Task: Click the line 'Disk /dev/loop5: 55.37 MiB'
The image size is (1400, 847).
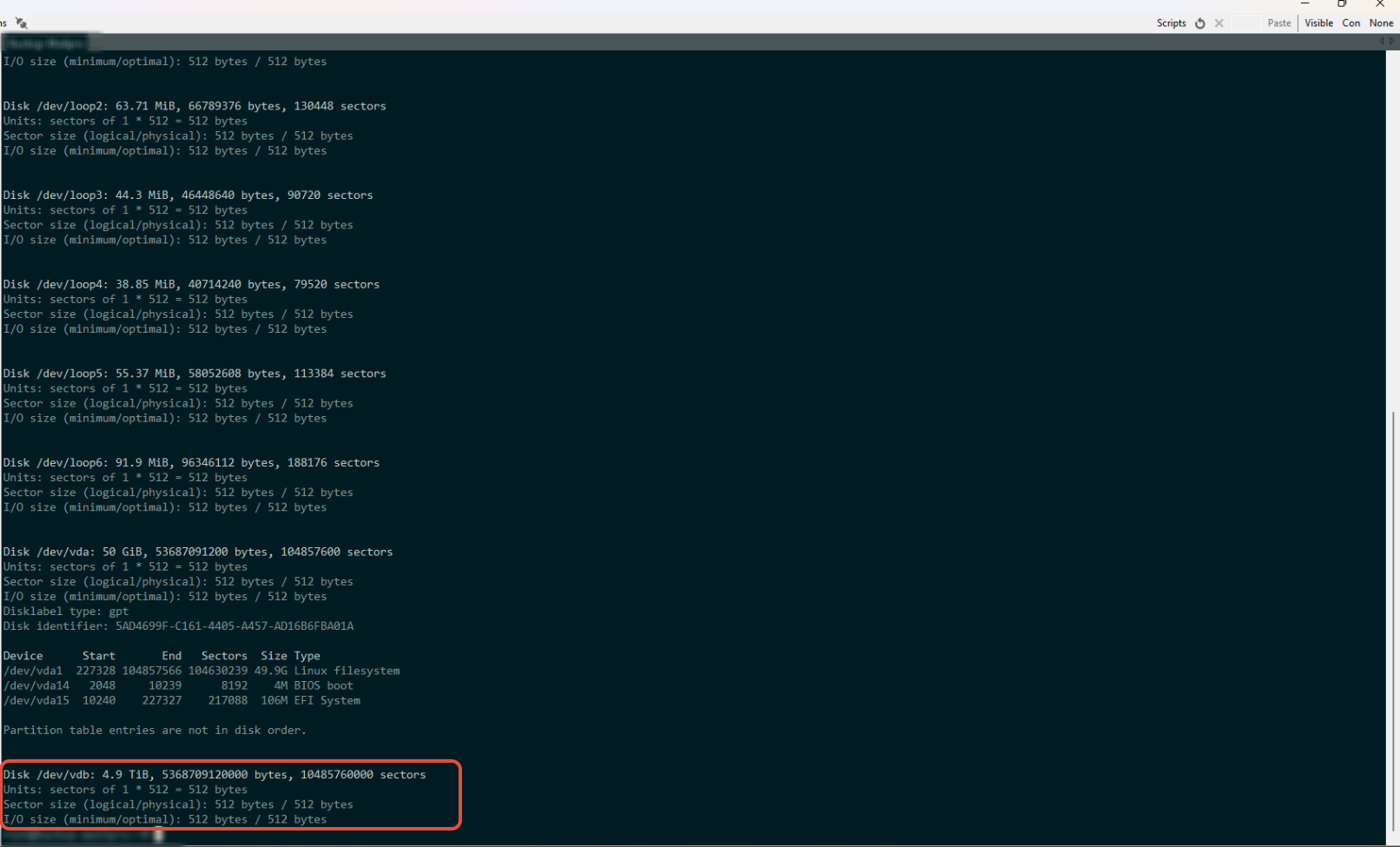Action: point(195,374)
